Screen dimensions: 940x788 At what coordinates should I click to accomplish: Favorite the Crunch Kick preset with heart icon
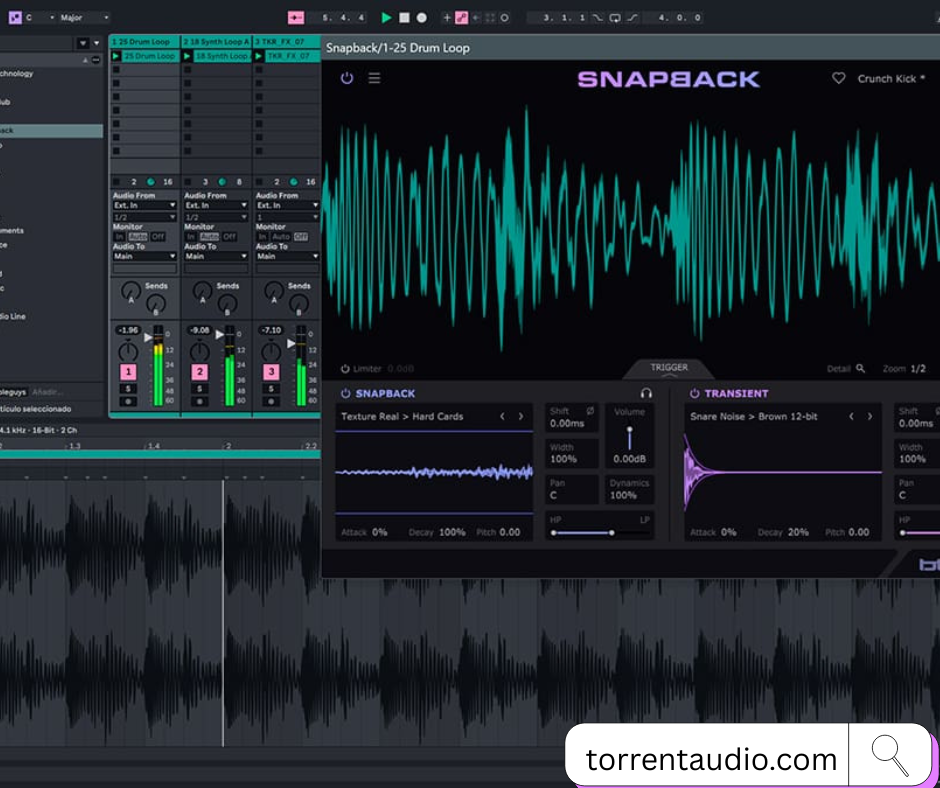coord(839,78)
